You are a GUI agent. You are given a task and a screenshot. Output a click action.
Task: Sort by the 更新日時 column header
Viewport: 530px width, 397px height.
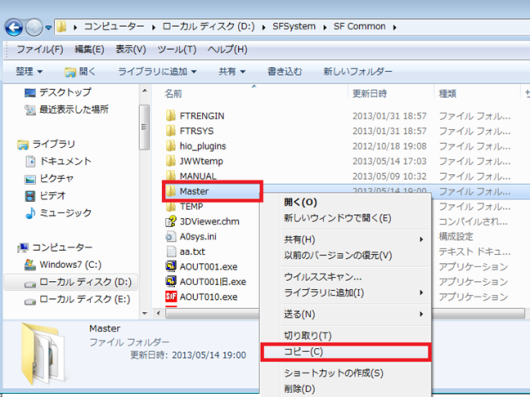click(x=369, y=94)
